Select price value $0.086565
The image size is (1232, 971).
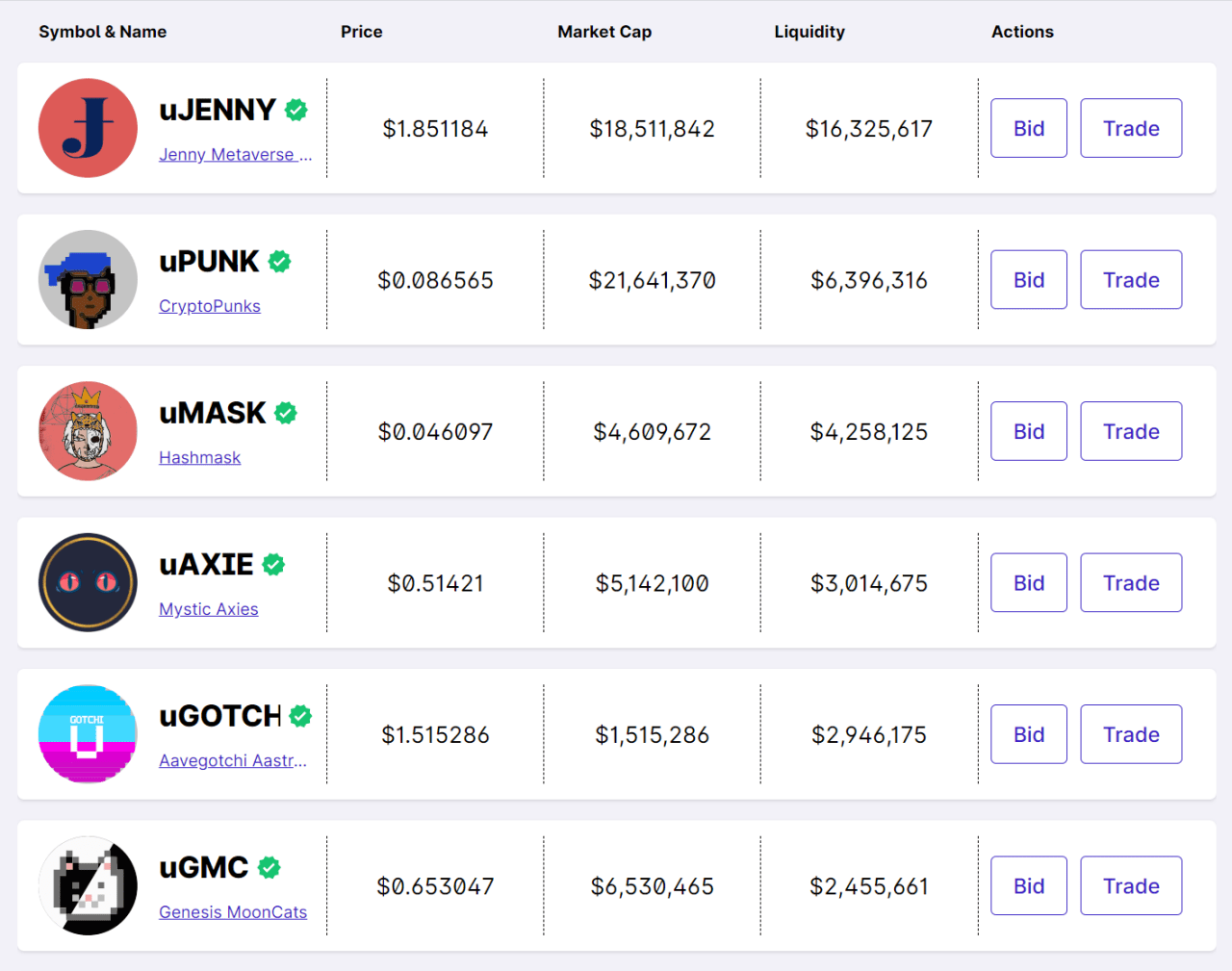[435, 280]
